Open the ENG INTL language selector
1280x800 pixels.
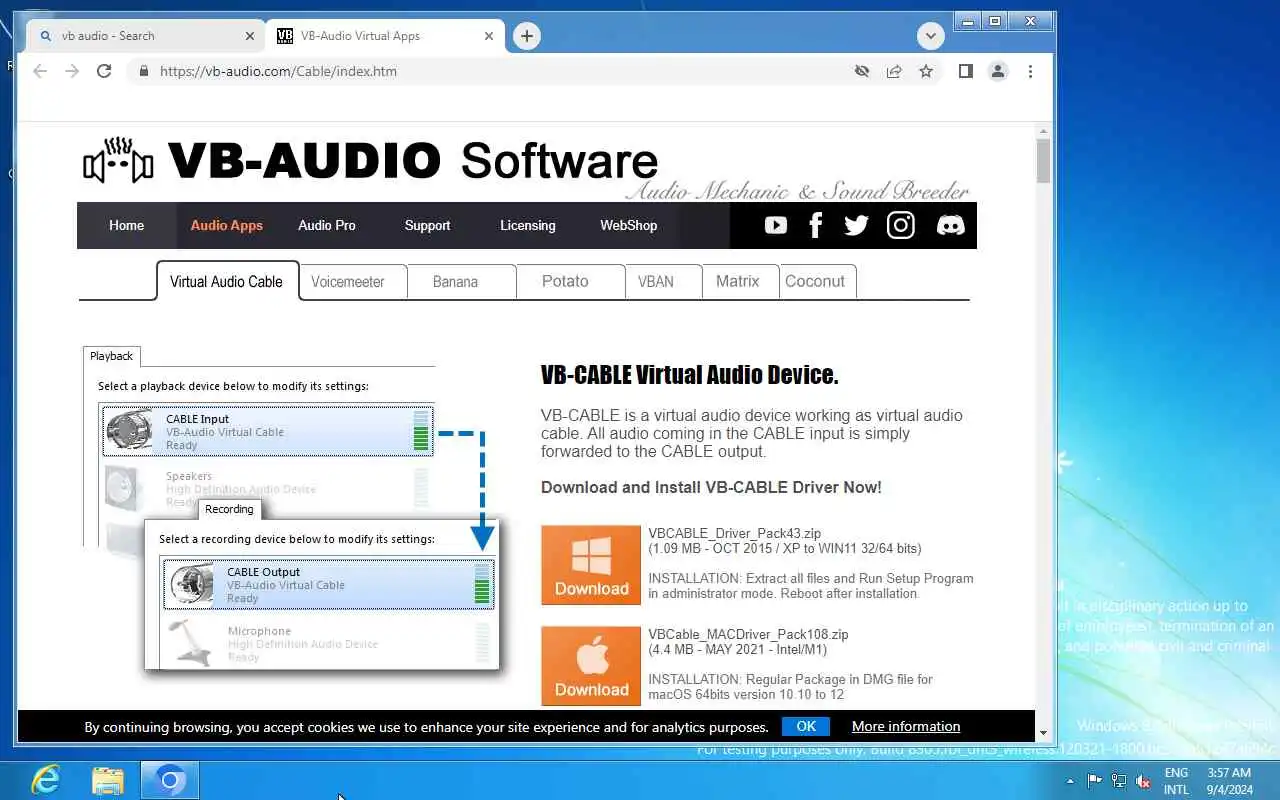[x=1176, y=781]
